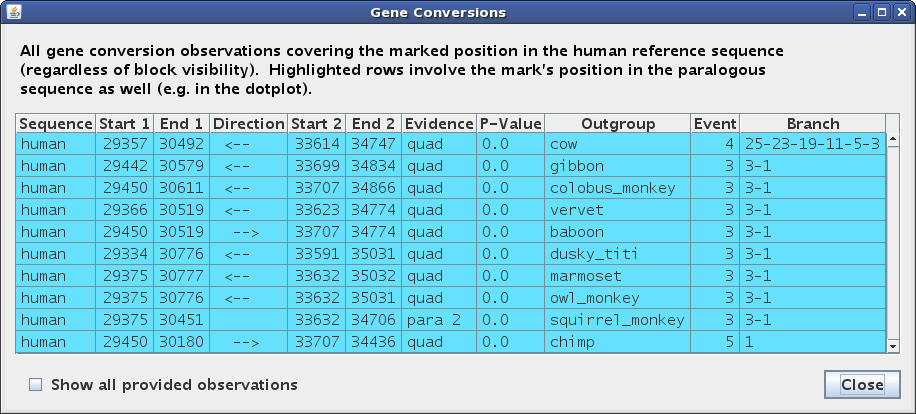
Task: Click branch value 25-23-19-11-5-3
Action: [x=812, y=144]
